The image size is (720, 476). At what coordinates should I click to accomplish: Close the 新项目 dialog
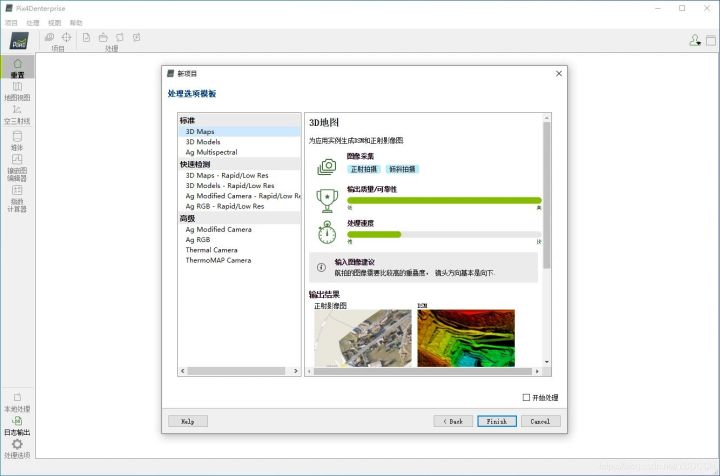pos(559,73)
